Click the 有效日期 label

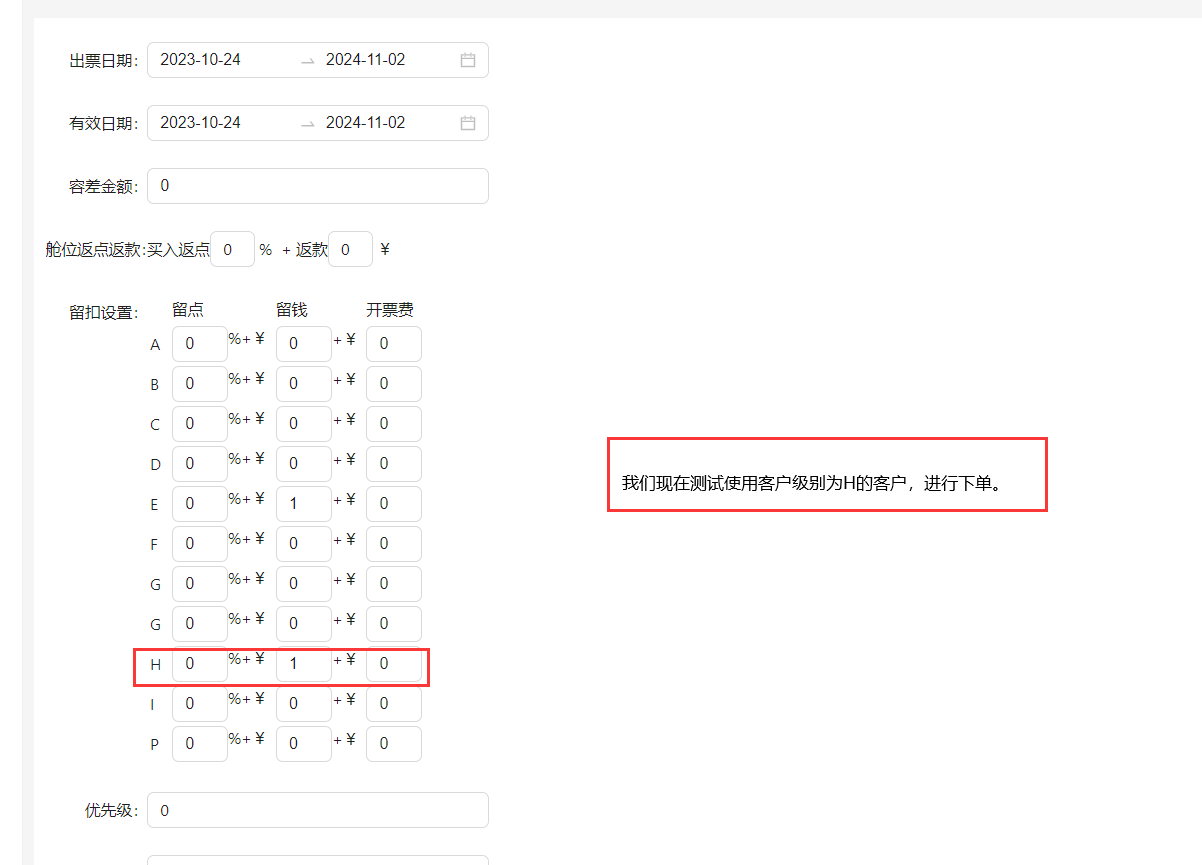[x=104, y=124]
